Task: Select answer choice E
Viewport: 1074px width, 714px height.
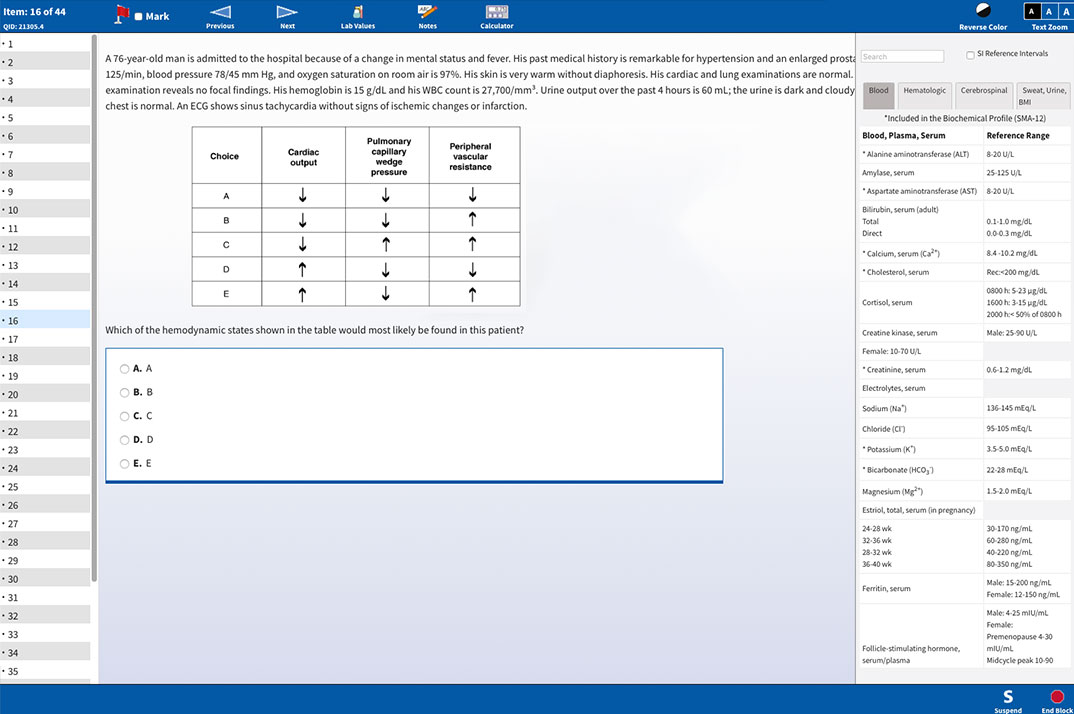Action: tap(124, 464)
